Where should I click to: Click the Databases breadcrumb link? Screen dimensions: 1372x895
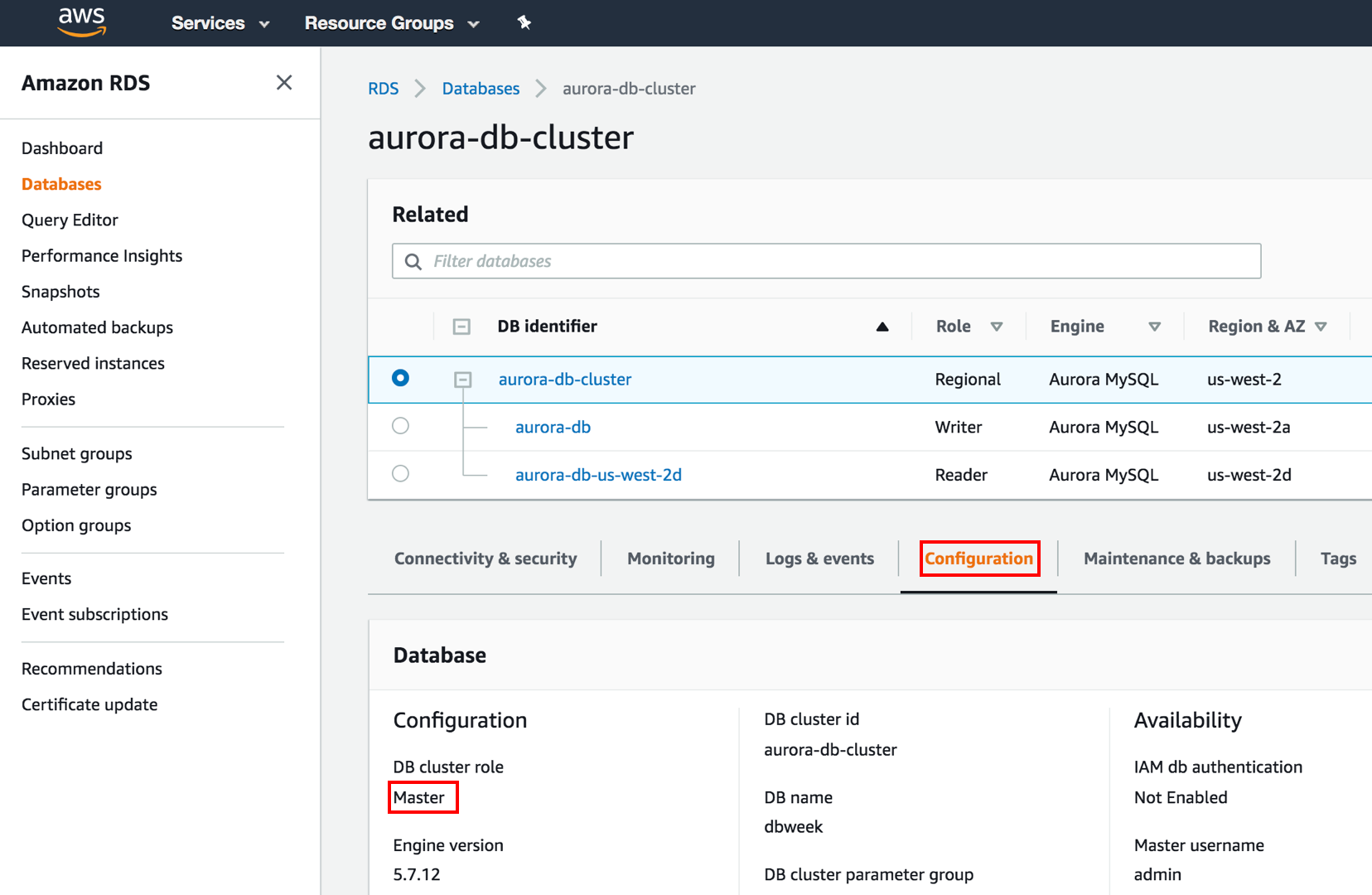click(x=481, y=89)
